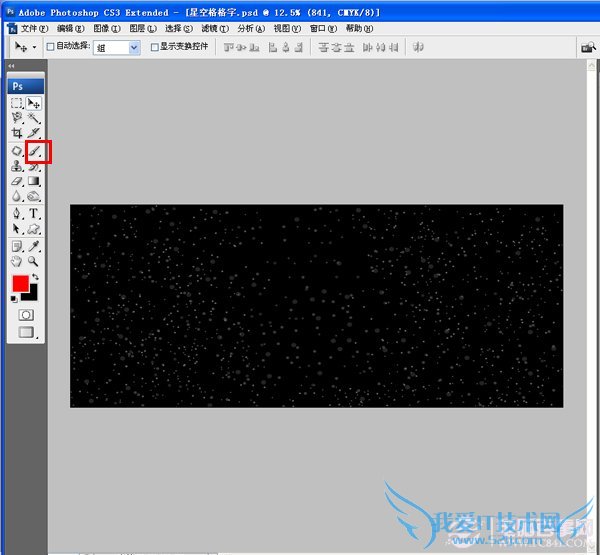This screenshot has height=555, width=600.
Task: Select the Clone Stamp tool
Action: coord(17,166)
